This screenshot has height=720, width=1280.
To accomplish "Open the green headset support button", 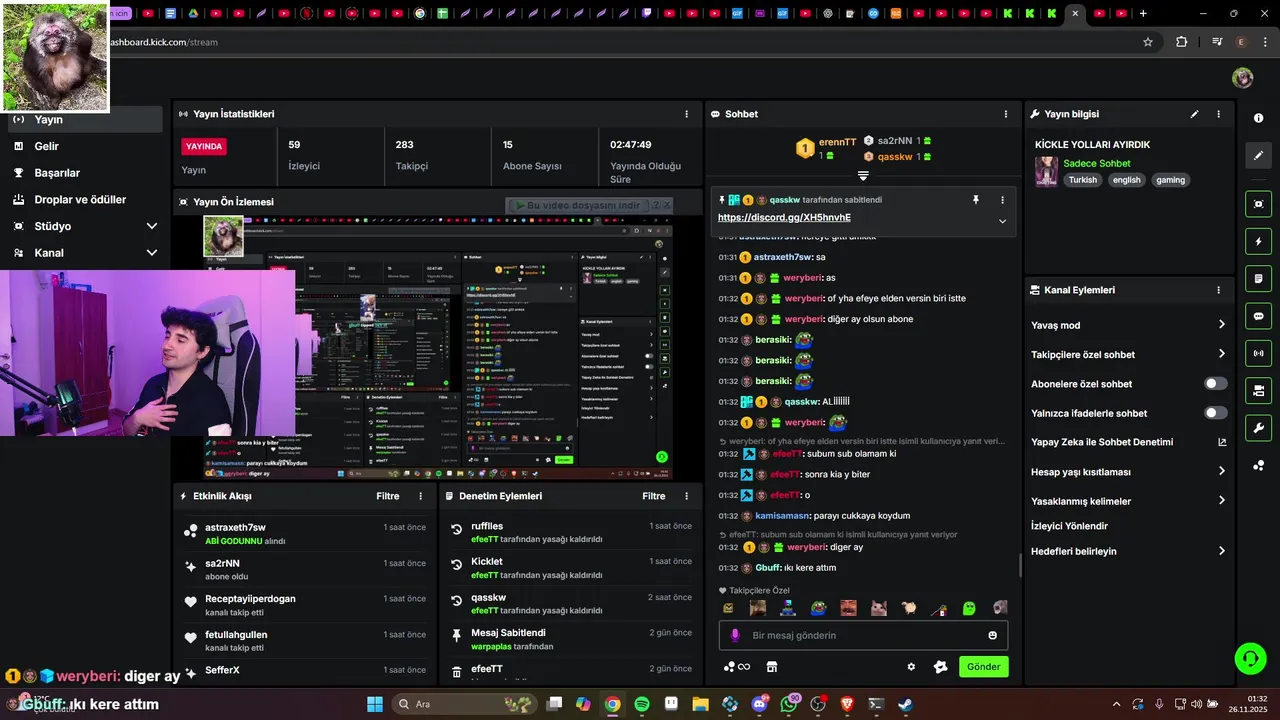I will pyautogui.click(x=1250, y=658).
